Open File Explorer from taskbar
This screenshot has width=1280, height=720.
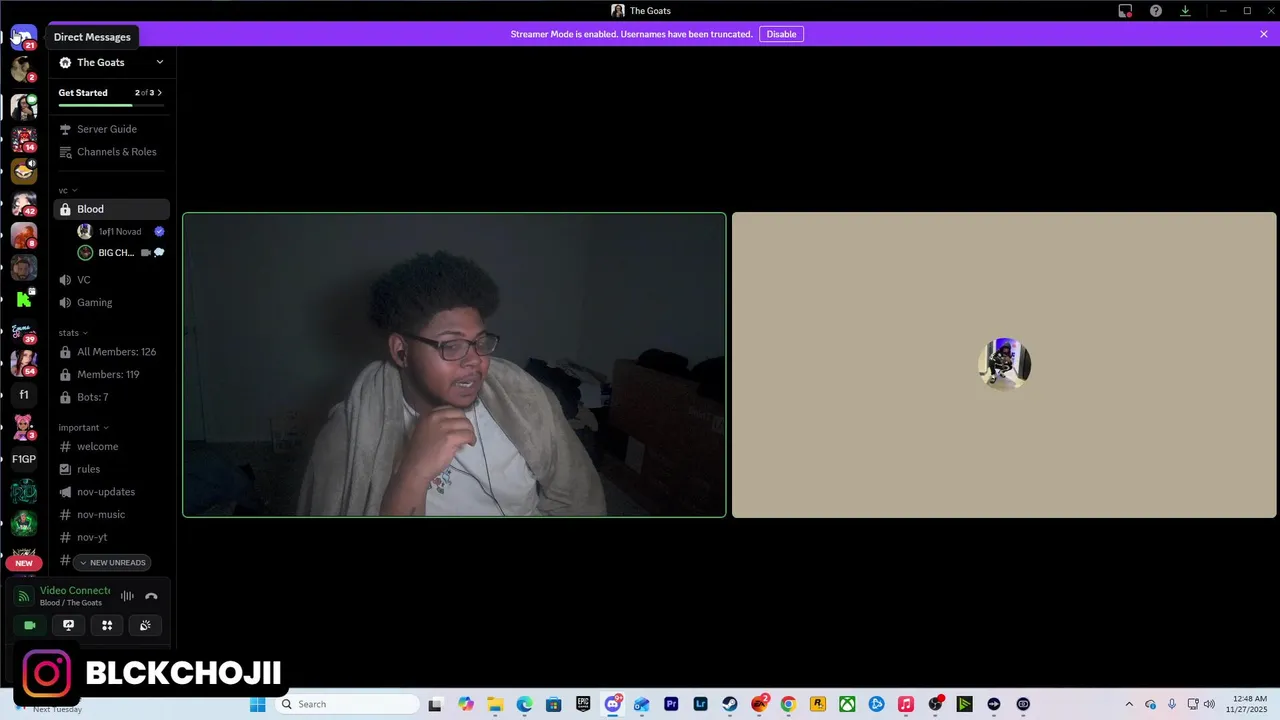click(494, 704)
